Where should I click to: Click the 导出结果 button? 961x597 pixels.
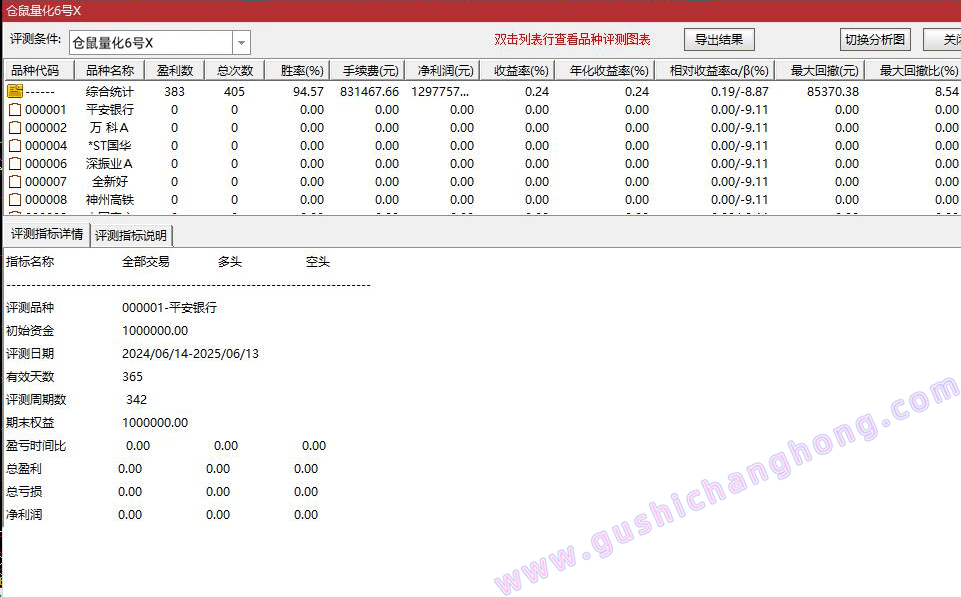719,40
